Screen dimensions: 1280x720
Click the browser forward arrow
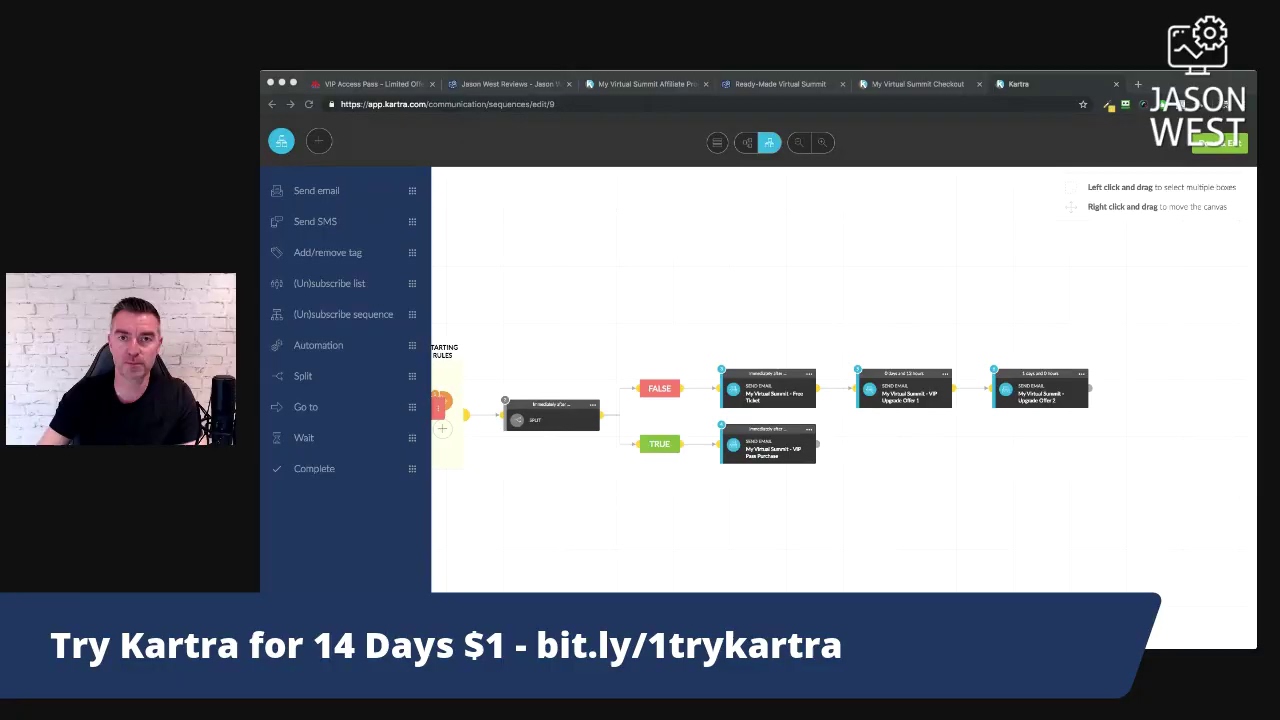click(290, 104)
